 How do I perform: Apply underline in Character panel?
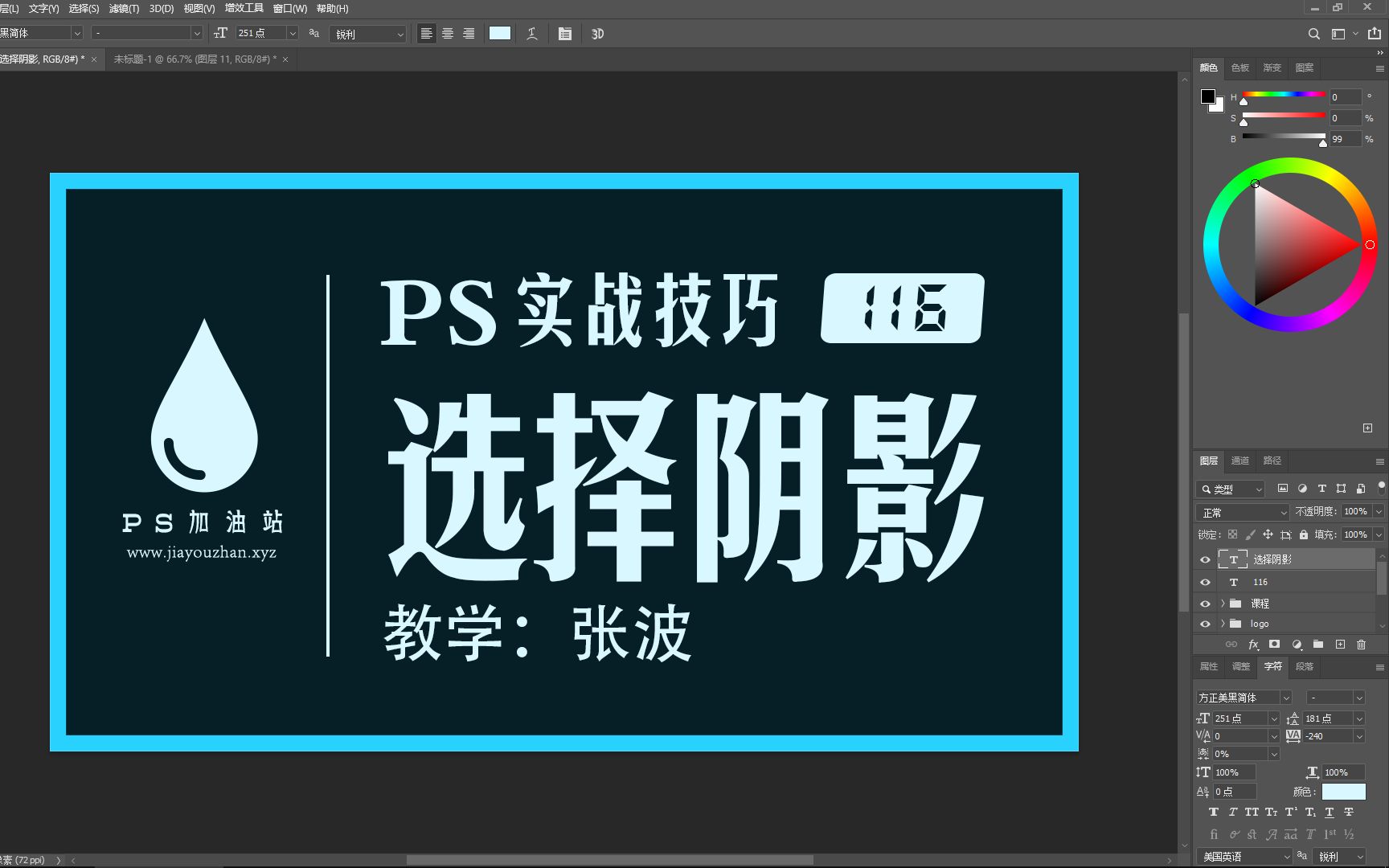click(1330, 813)
